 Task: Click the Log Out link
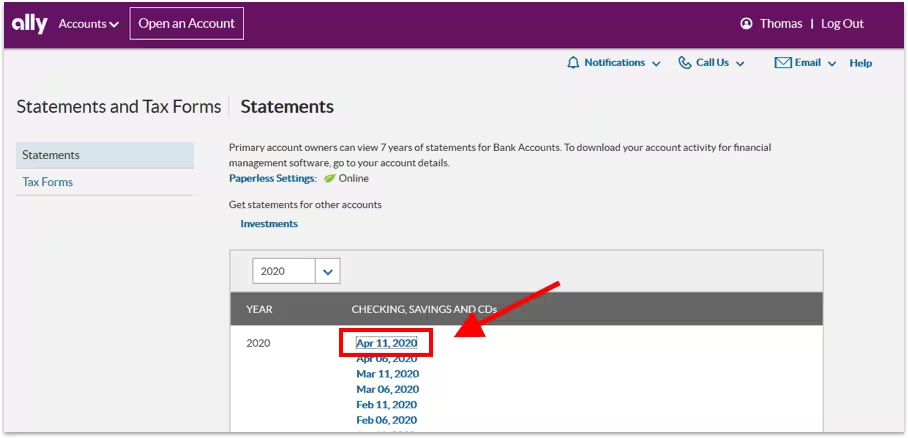[x=843, y=24]
